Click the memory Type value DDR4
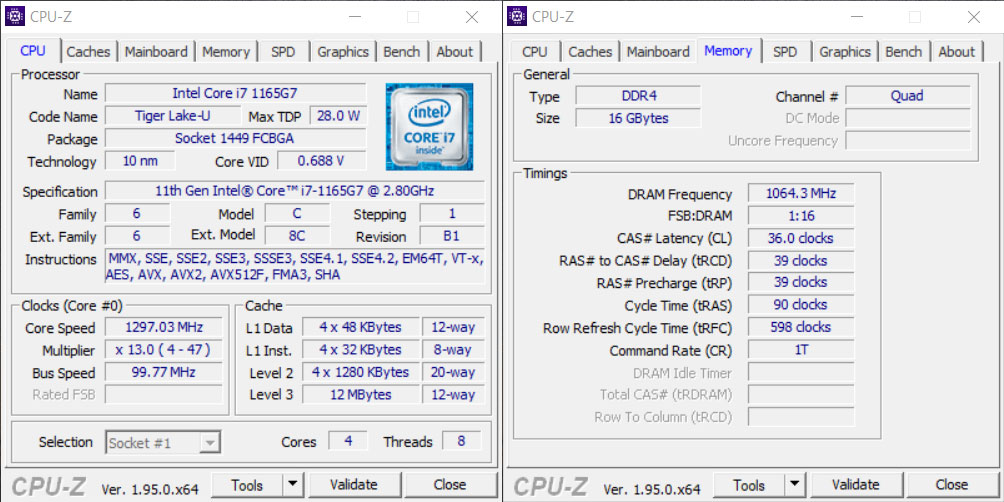This screenshot has width=1004, height=502. point(638,96)
